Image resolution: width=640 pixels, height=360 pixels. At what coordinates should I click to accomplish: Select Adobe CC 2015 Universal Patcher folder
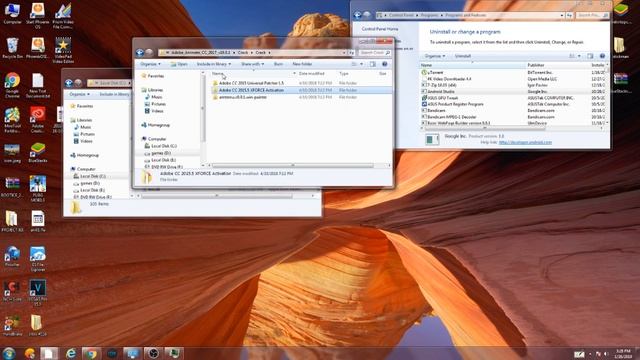[x=251, y=83]
